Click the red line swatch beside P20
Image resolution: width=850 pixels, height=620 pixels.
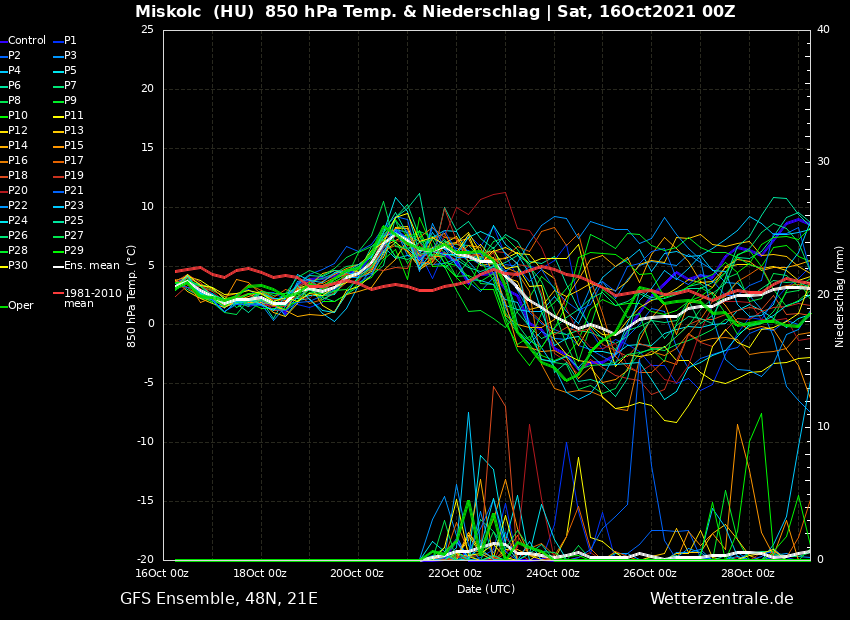[x=3, y=191]
